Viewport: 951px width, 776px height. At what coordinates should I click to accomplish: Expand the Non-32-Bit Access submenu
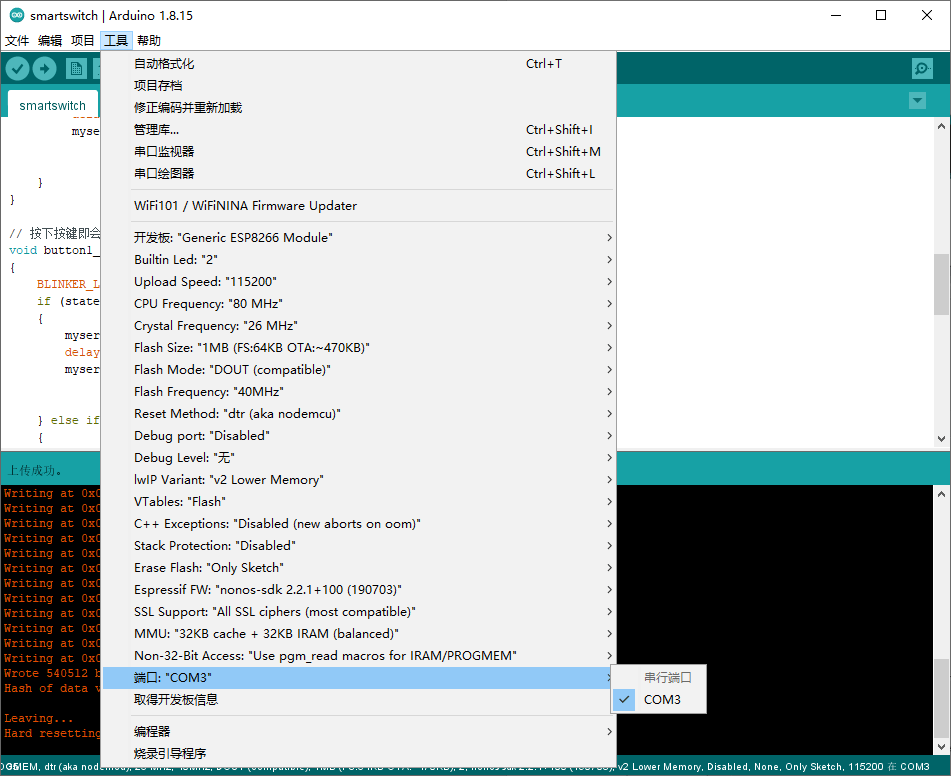coord(358,656)
